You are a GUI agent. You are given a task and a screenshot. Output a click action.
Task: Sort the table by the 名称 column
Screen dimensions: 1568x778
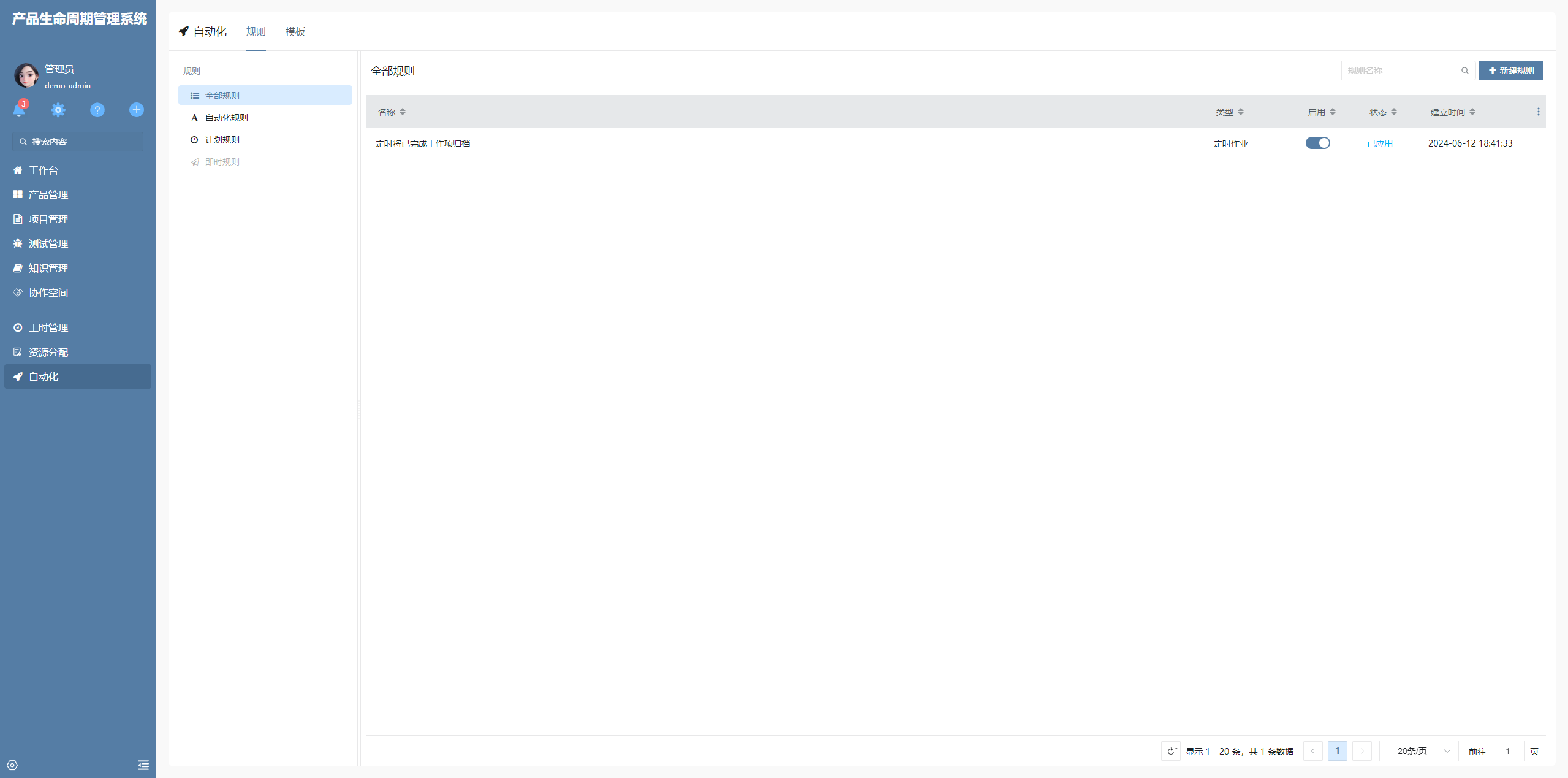403,112
